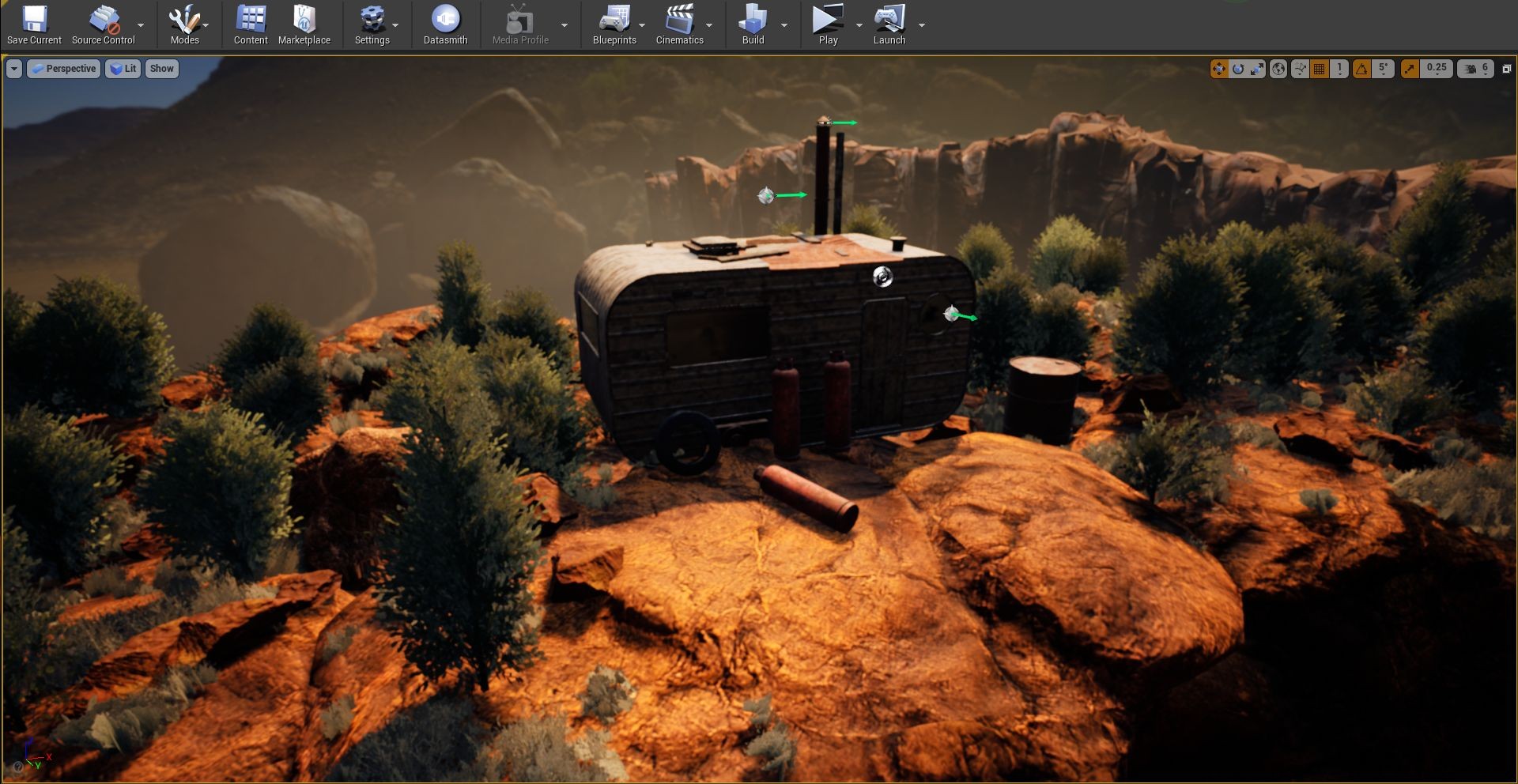Open the rotation snap angle 5° dropdown
Image resolution: width=1518 pixels, height=784 pixels.
[x=1383, y=69]
